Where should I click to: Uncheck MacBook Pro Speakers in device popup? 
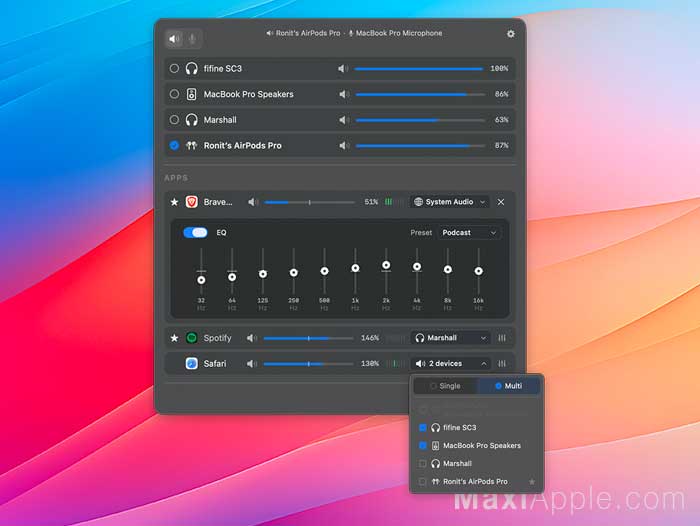click(x=422, y=446)
